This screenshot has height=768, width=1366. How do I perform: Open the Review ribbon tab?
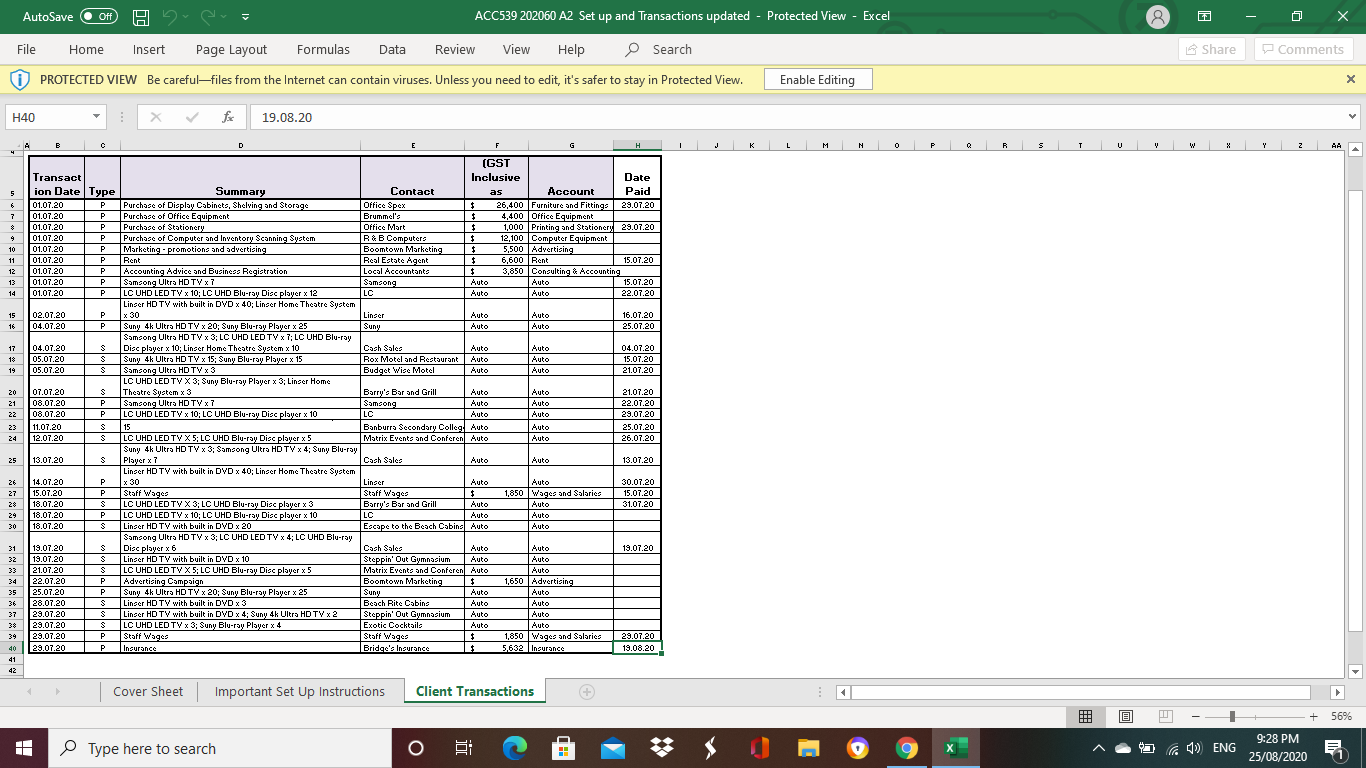click(x=455, y=49)
